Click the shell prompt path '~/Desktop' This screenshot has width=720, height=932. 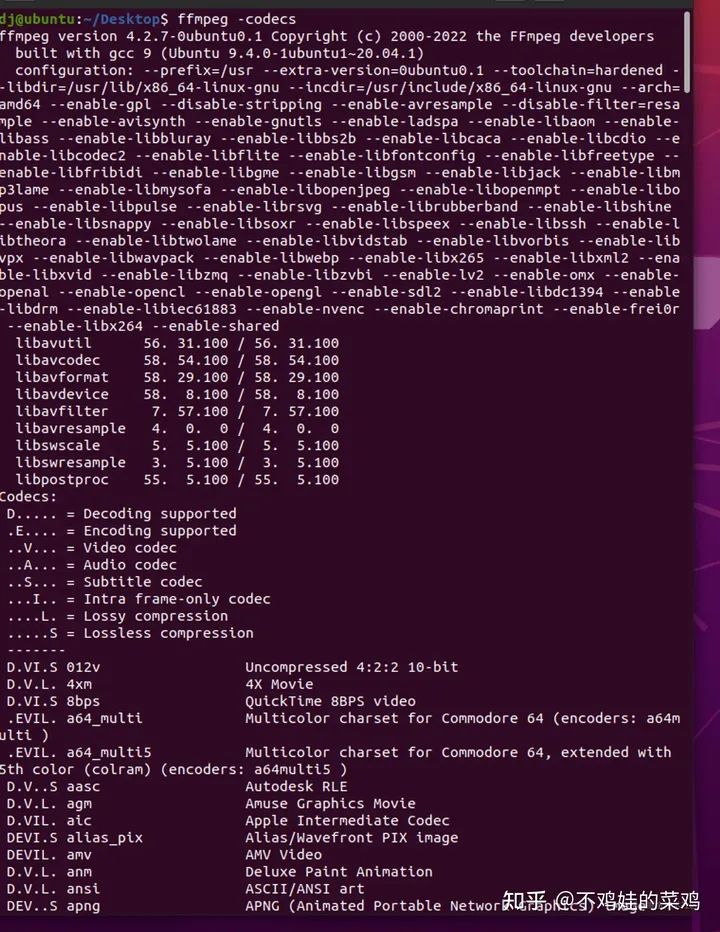coord(121,19)
